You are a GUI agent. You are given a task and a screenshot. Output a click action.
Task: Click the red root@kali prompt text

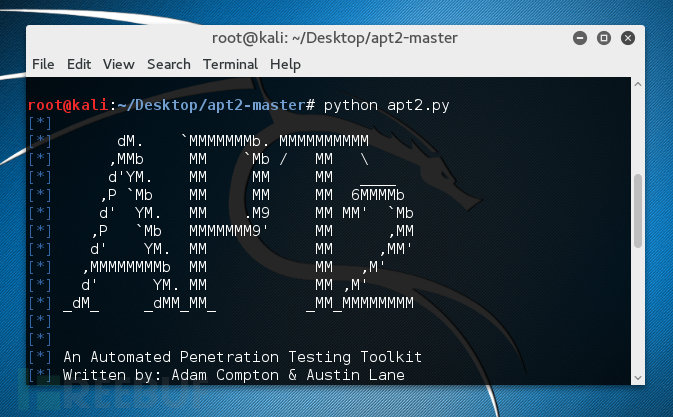click(x=68, y=105)
